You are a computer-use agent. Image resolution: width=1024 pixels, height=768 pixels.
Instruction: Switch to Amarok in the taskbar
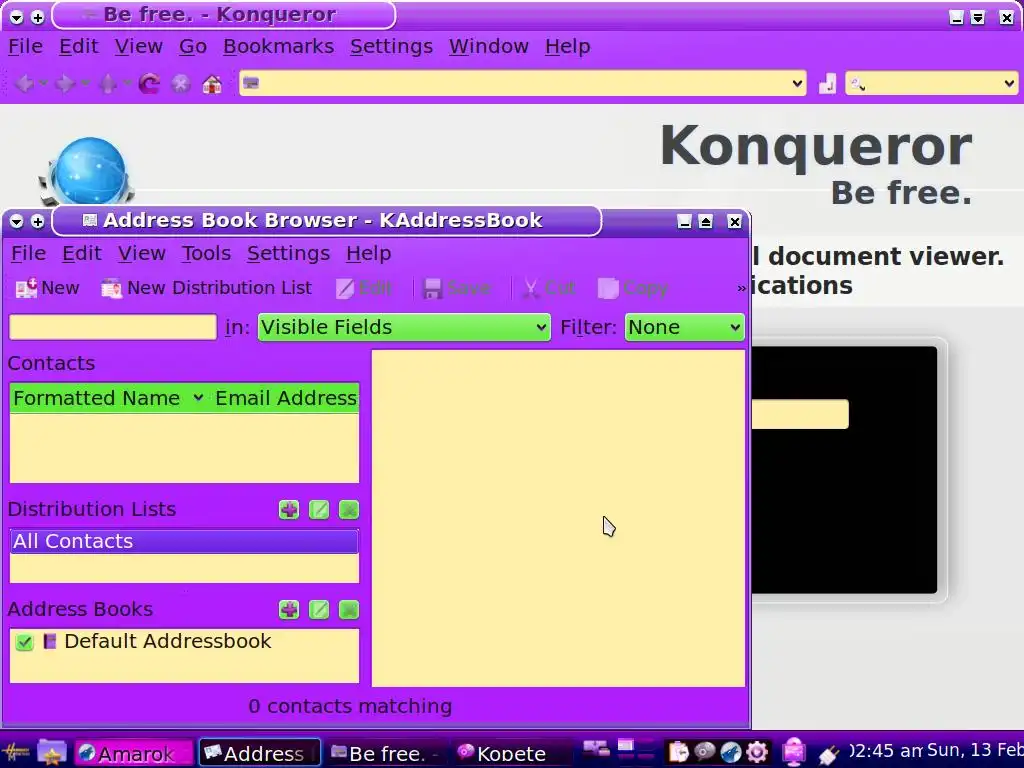coord(134,753)
